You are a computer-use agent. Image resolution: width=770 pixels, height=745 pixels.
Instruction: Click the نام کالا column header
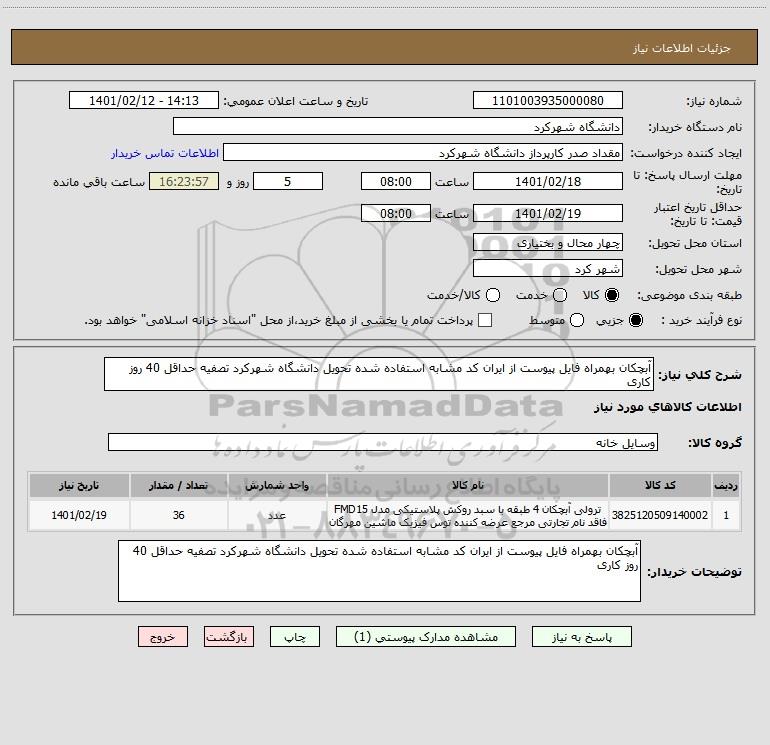pos(468,486)
